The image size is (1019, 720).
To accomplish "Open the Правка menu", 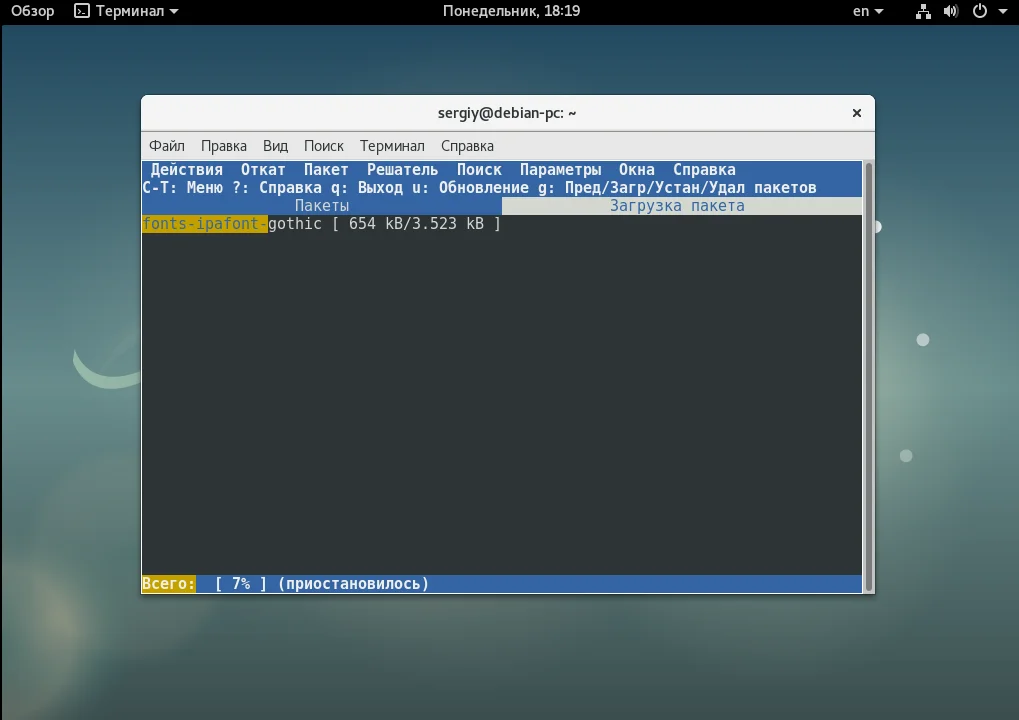I will [x=224, y=146].
